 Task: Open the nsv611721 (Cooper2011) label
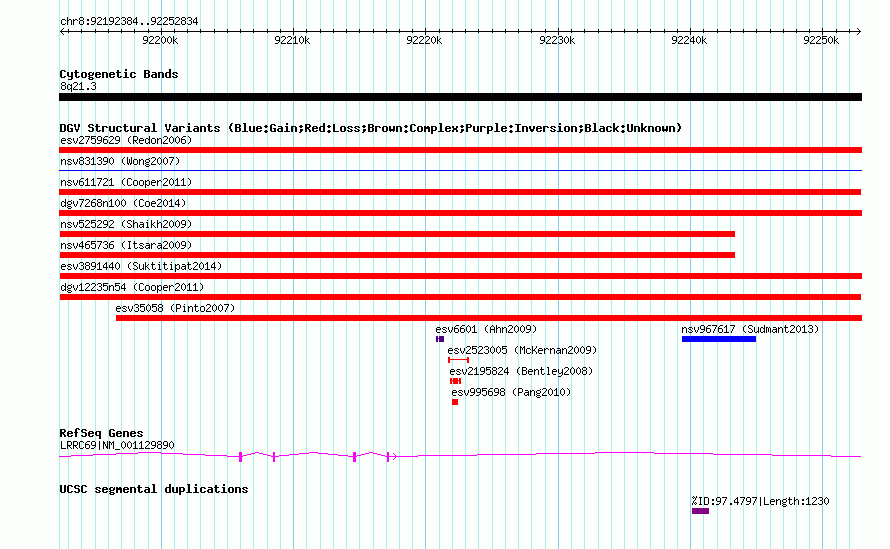tap(126, 182)
